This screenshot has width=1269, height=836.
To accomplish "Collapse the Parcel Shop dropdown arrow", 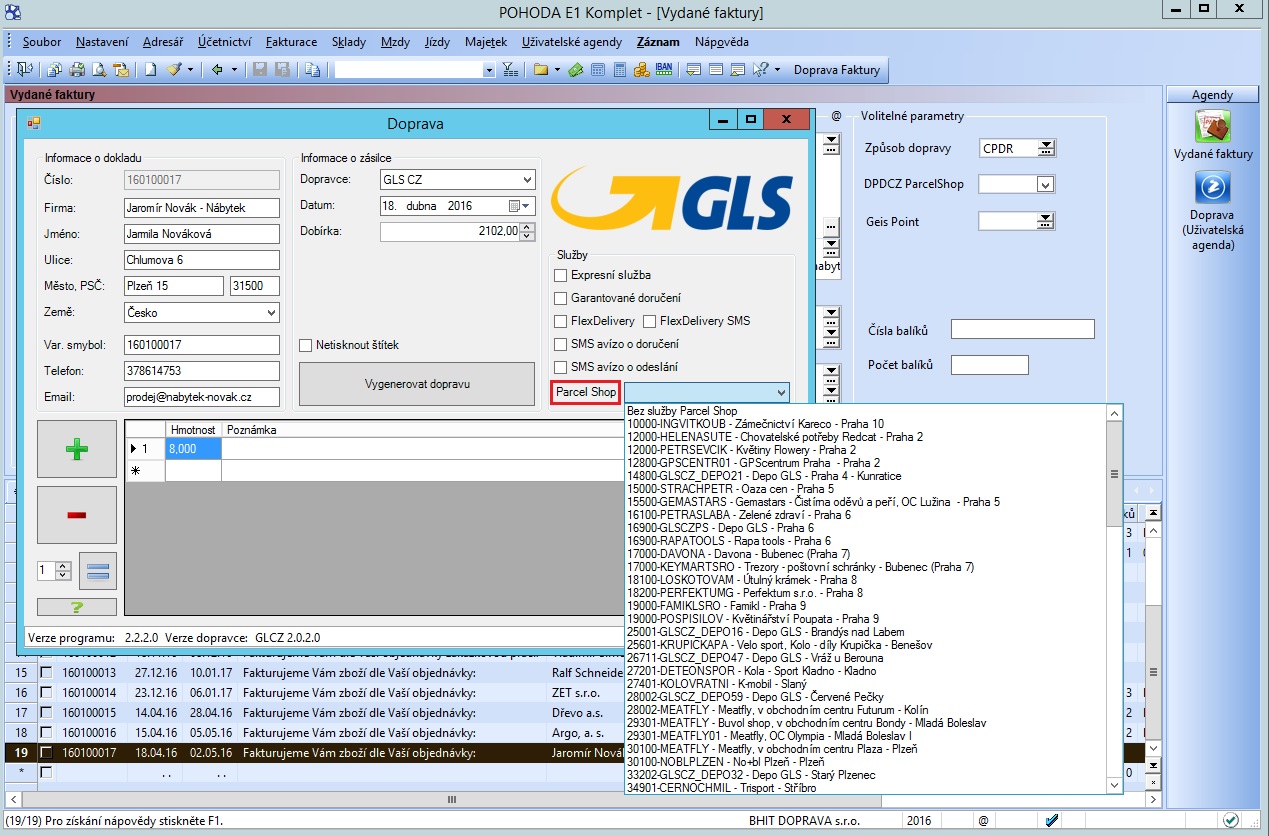I will pyautogui.click(x=781, y=392).
